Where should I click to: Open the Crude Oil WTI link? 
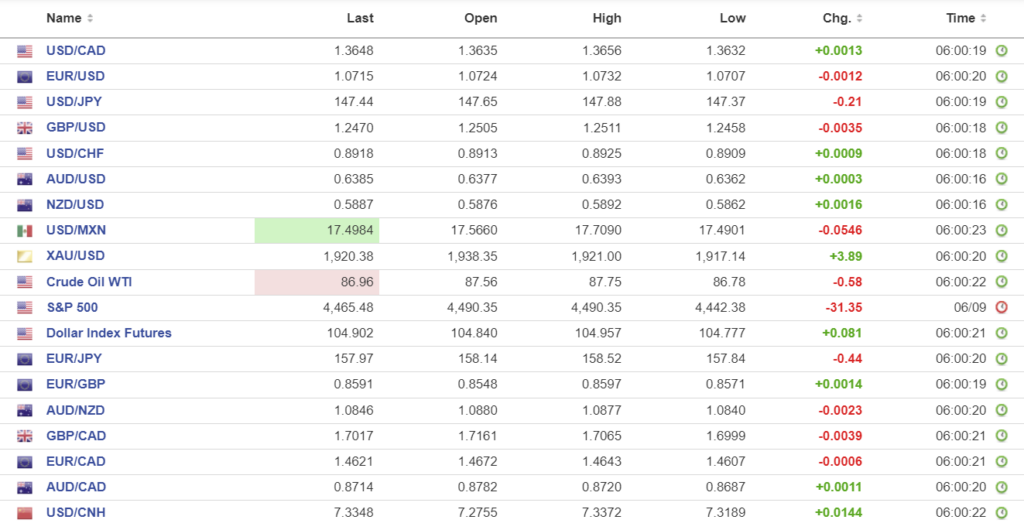pos(89,282)
